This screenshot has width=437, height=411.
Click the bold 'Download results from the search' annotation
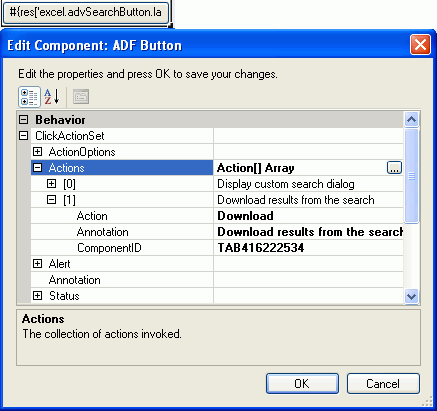(x=310, y=232)
